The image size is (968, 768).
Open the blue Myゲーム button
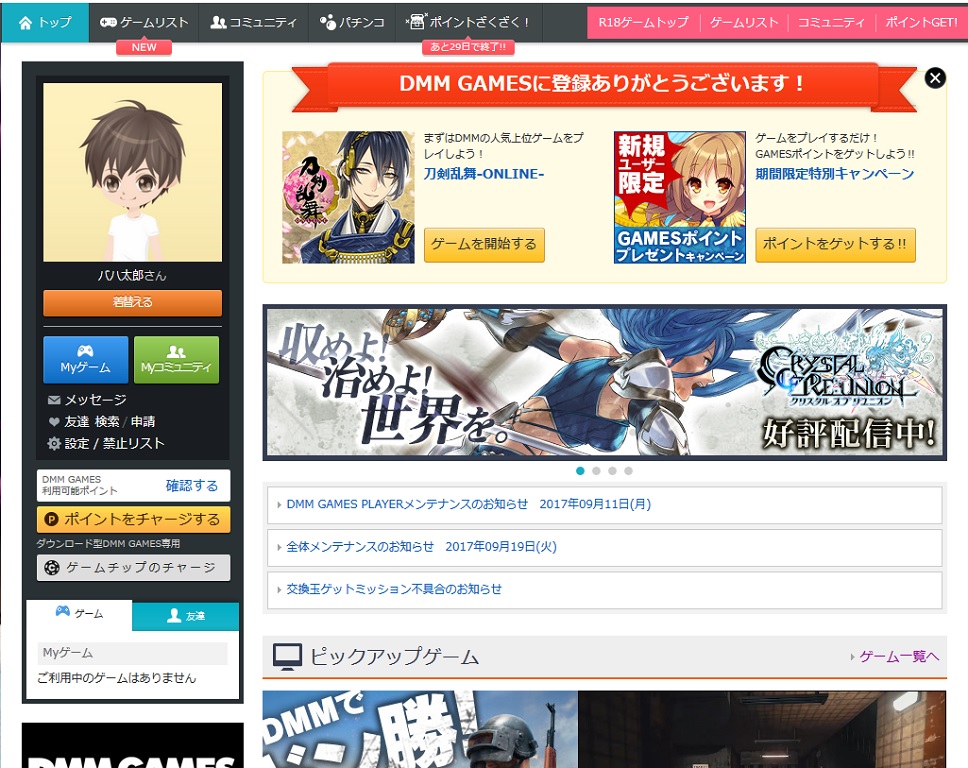click(x=86, y=360)
